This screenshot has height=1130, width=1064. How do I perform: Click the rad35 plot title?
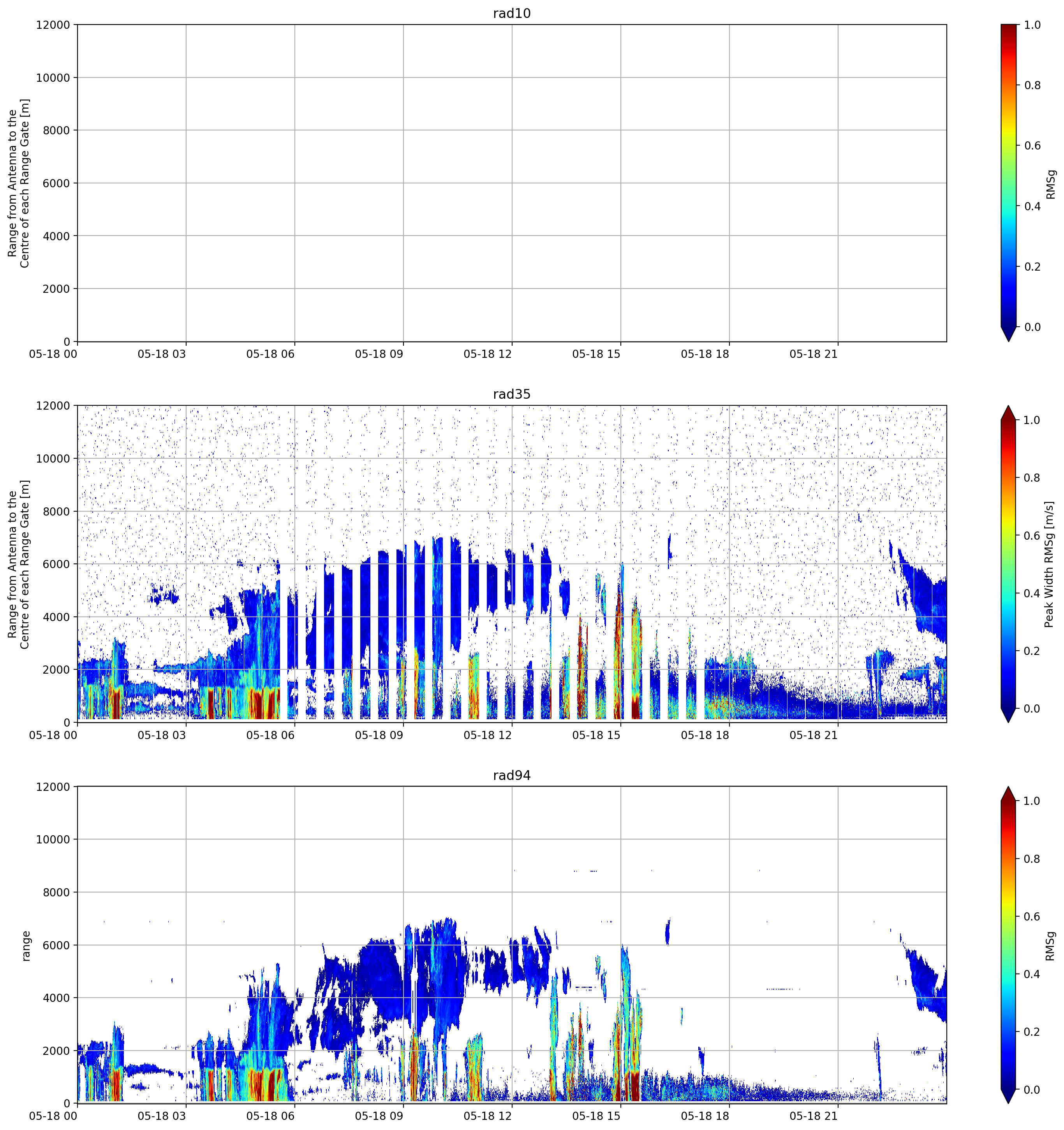(511, 394)
